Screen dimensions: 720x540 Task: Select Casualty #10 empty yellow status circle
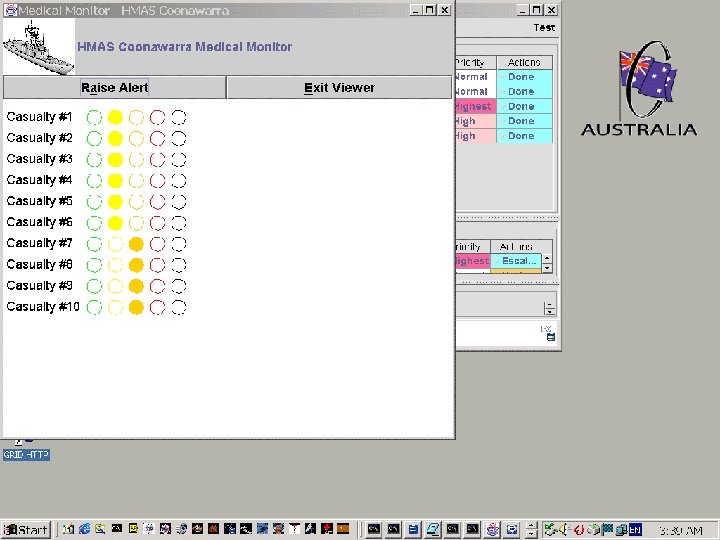115,307
